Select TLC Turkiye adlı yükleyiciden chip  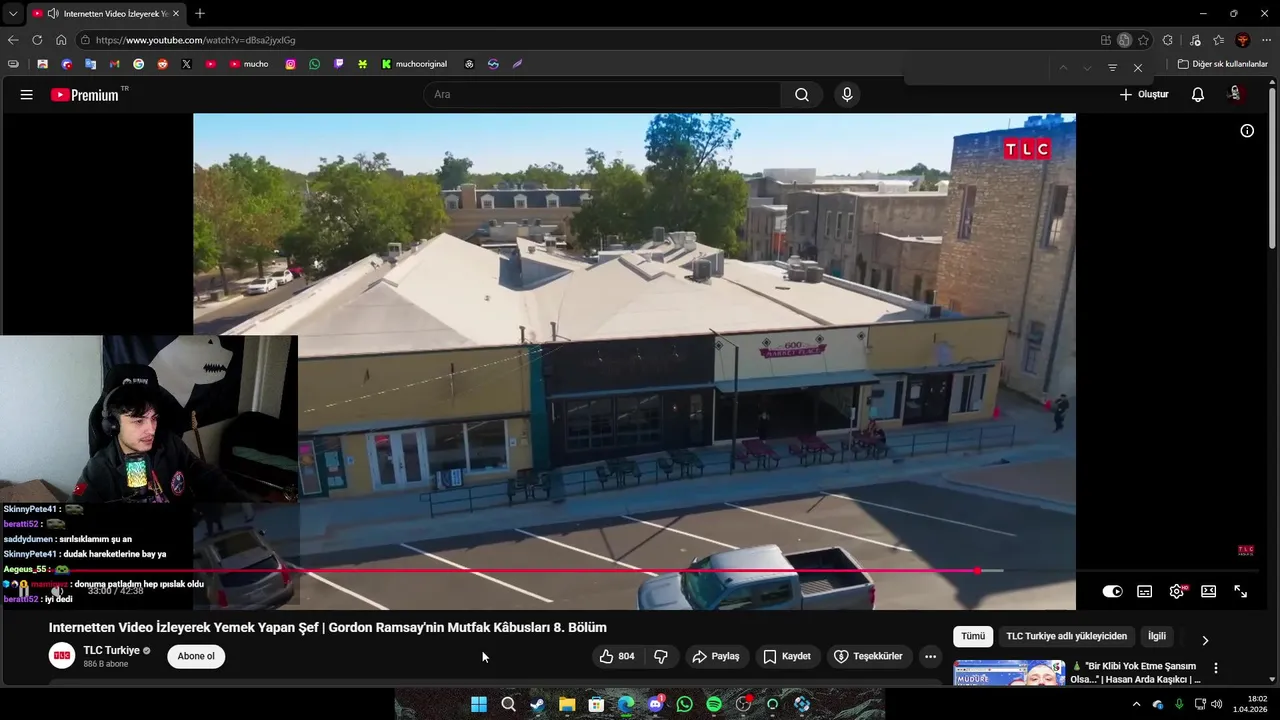1066,636
